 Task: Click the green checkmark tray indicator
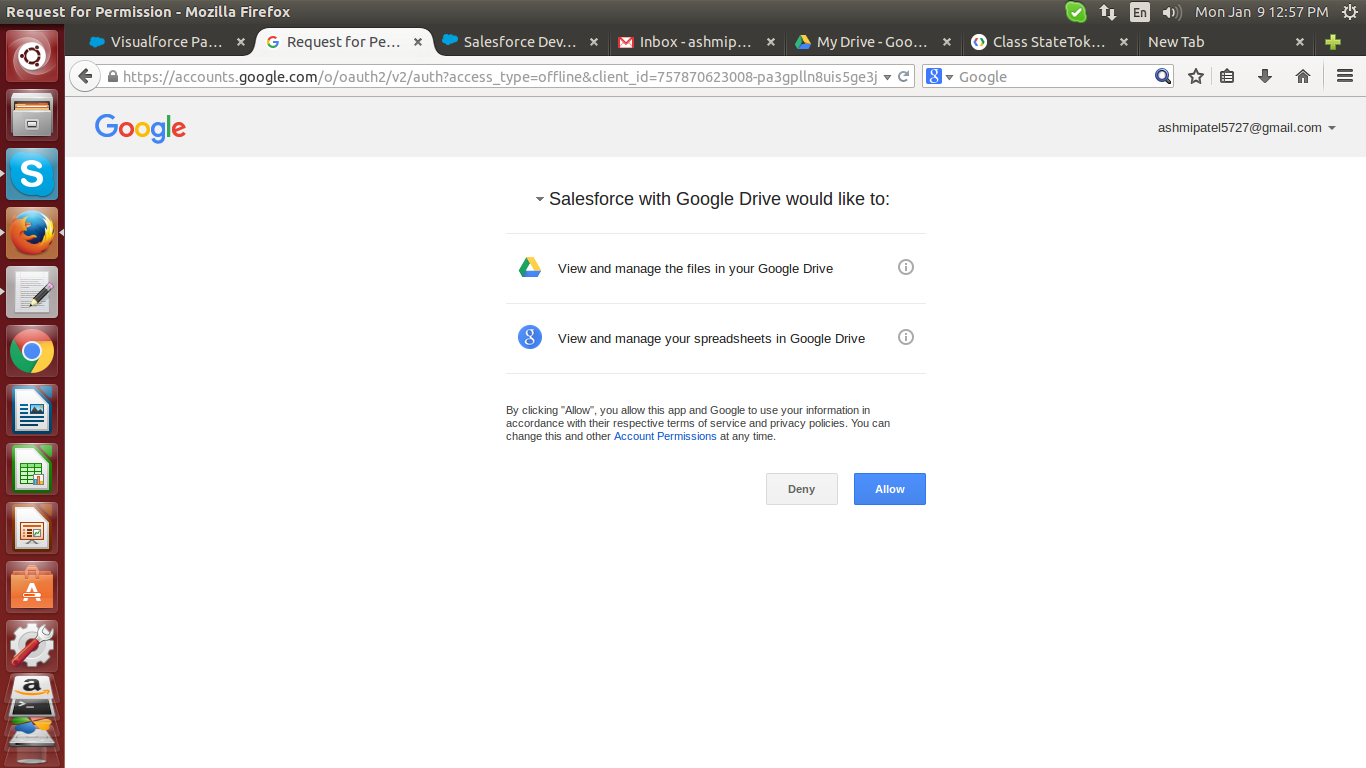click(x=1076, y=12)
